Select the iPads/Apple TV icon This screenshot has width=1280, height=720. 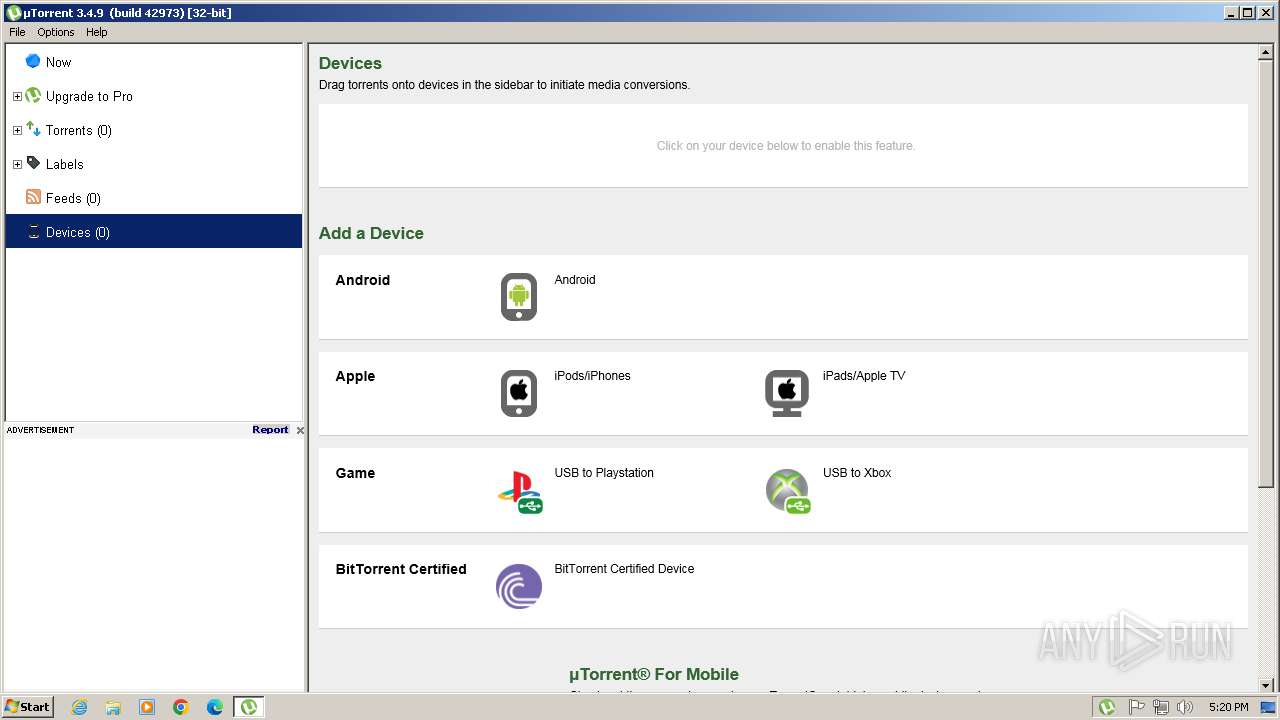coord(787,393)
